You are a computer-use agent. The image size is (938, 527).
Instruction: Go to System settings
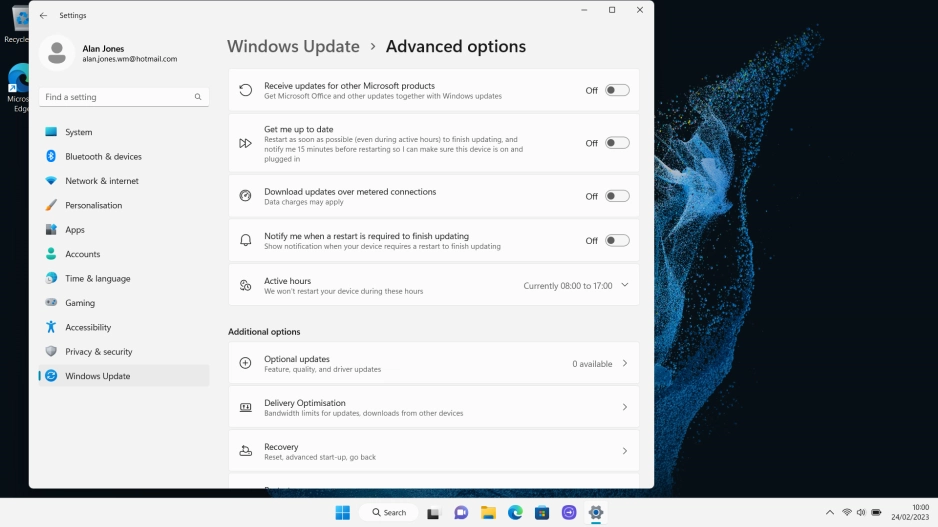coord(124,132)
